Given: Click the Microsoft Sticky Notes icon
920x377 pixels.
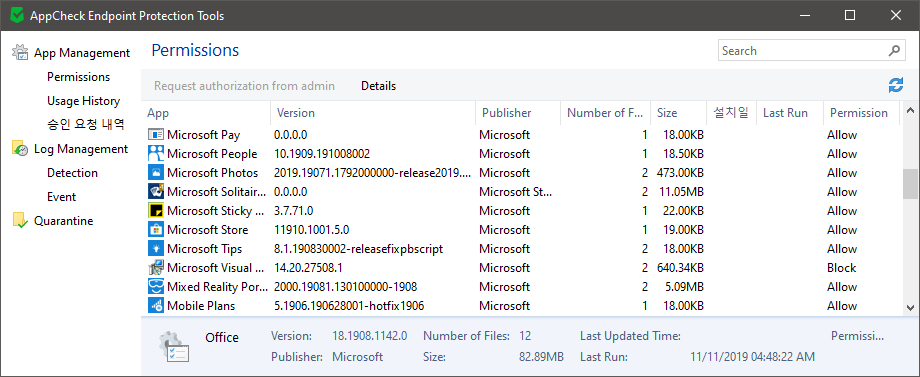Looking at the screenshot, I should tap(155, 210).
